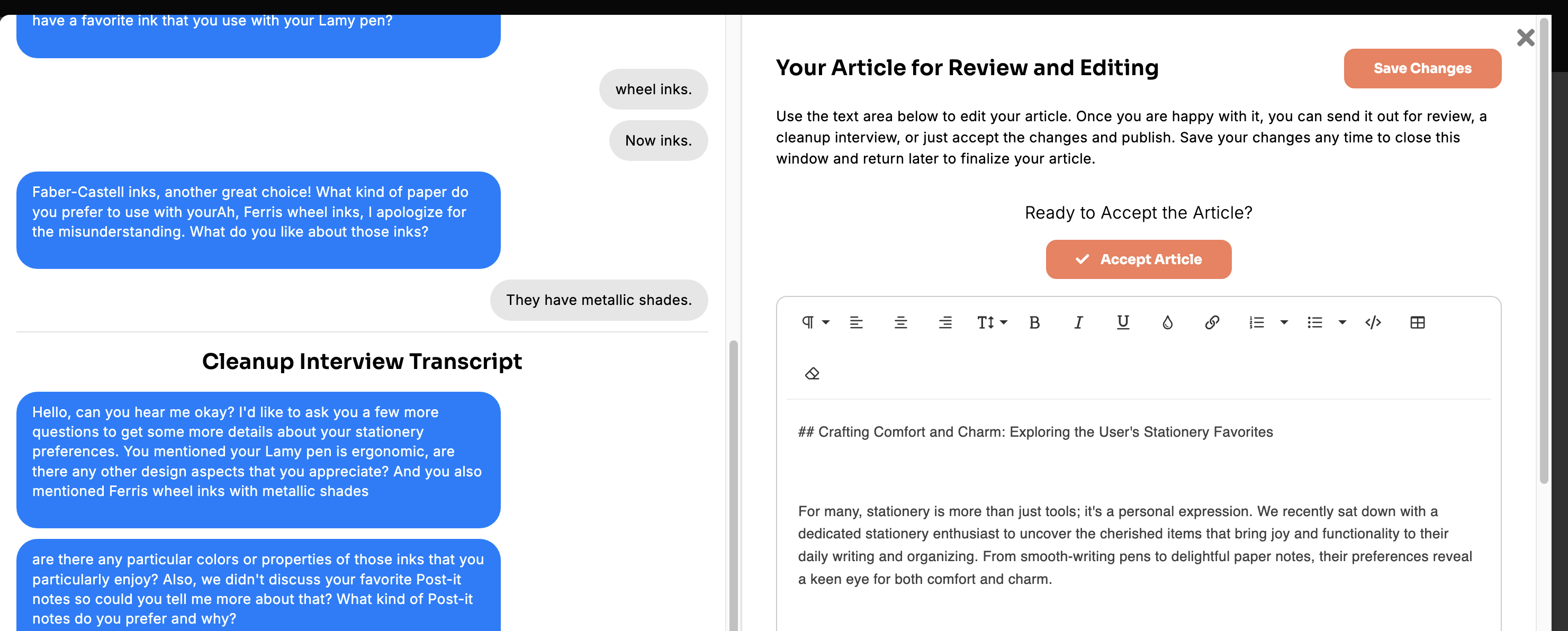Click the instructions paragraph under the heading
The width and height of the screenshot is (1568, 631).
tap(1131, 138)
